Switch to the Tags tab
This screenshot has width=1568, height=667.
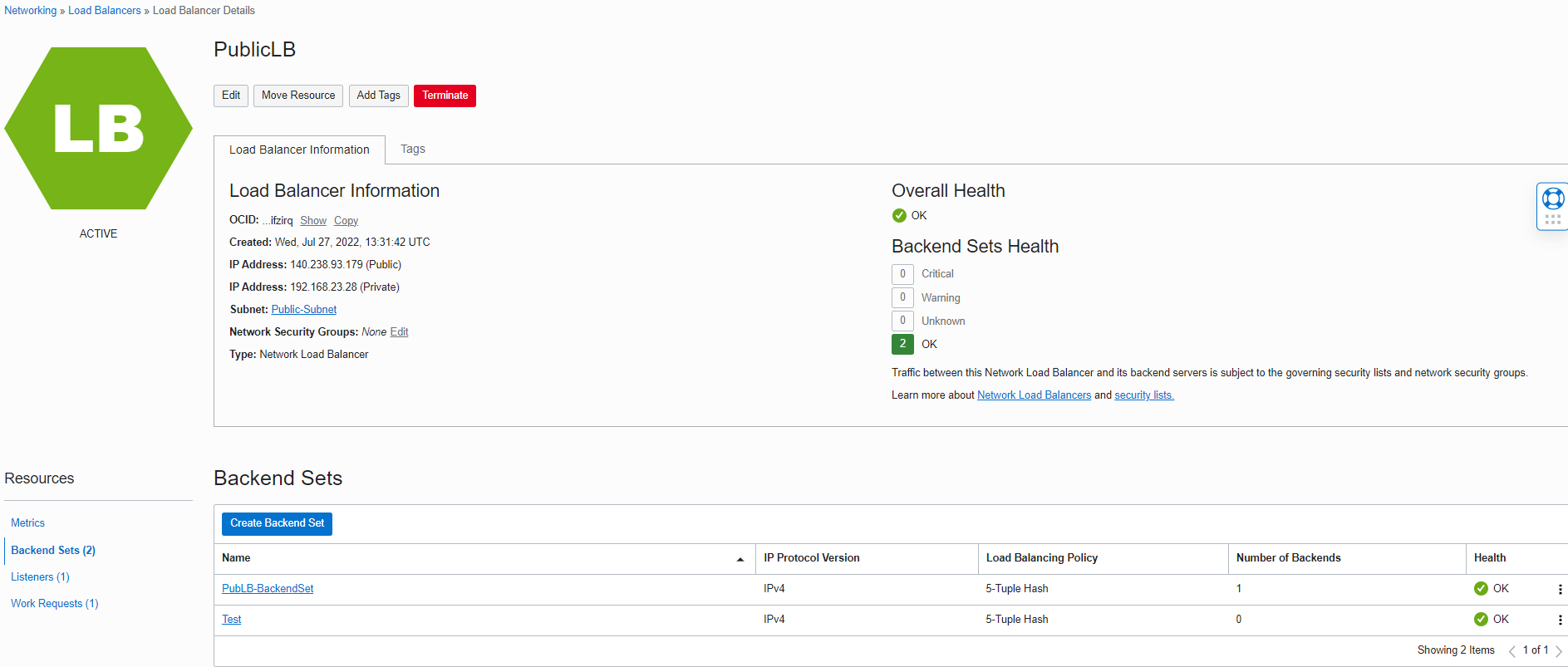point(412,150)
